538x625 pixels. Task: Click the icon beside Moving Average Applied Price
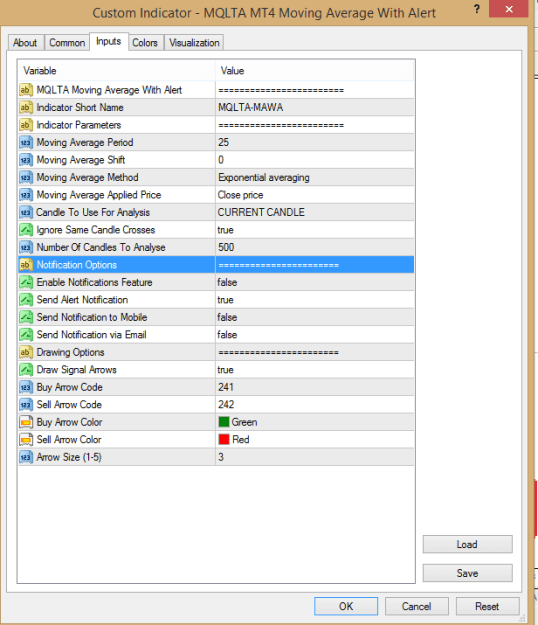pyautogui.click(x=26, y=195)
